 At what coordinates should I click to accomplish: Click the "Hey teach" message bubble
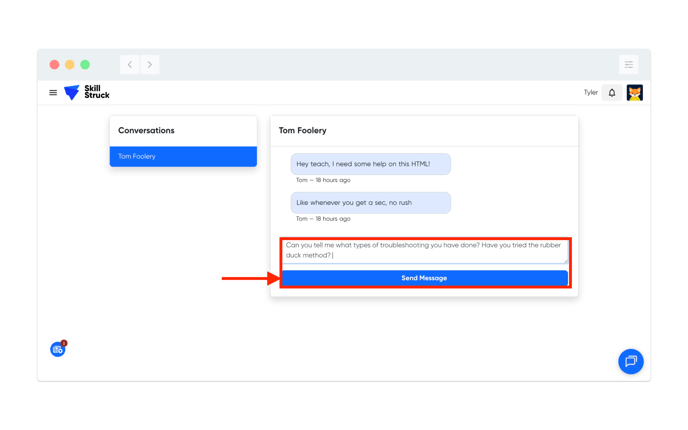(x=370, y=164)
